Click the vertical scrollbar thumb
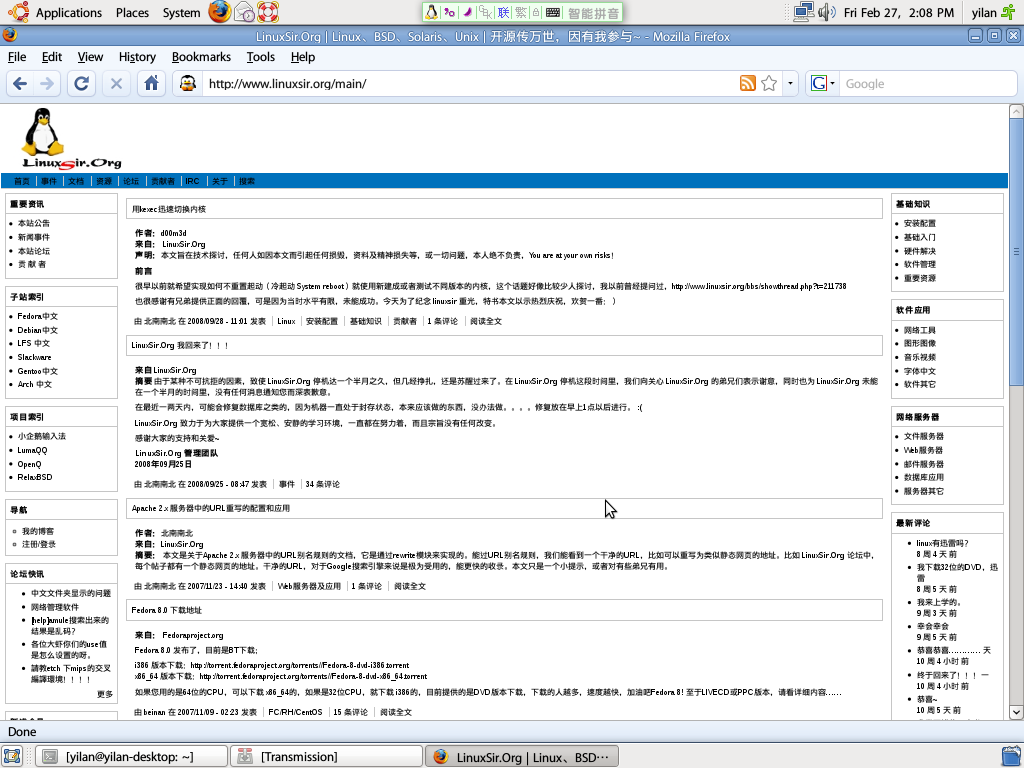The height and width of the screenshot is (768, 1024). [x=1016, y=251]
